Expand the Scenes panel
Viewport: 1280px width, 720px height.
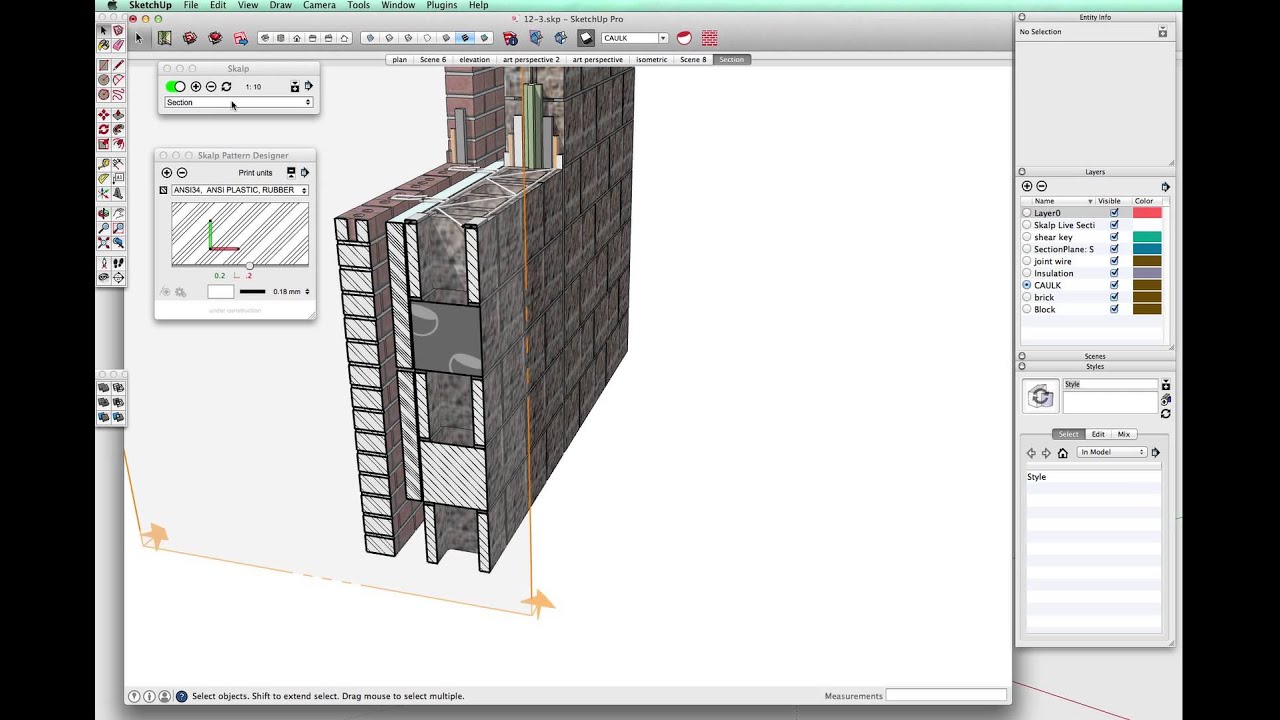1022,356
